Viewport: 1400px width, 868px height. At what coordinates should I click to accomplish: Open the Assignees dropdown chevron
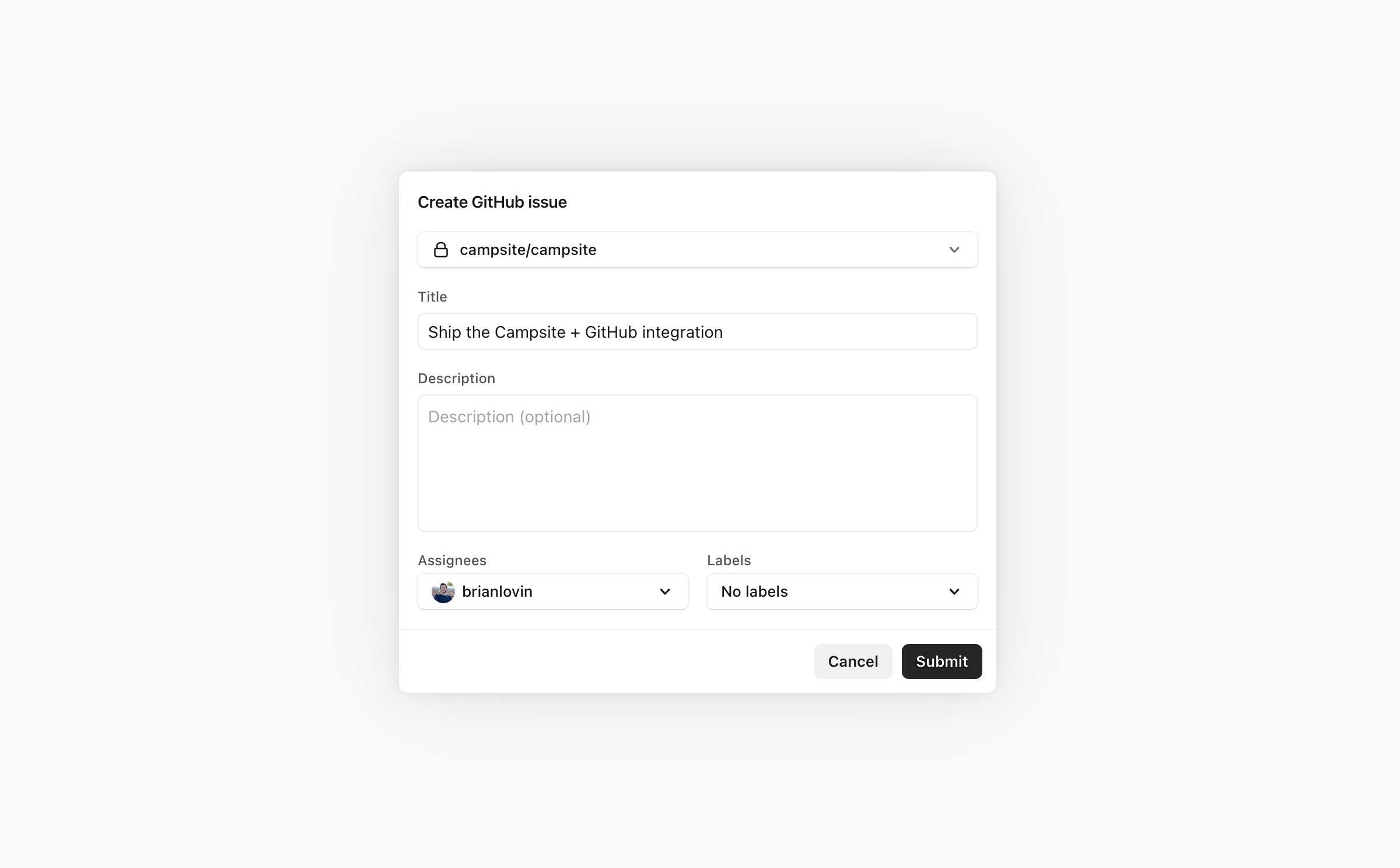(x=665, y=591)
